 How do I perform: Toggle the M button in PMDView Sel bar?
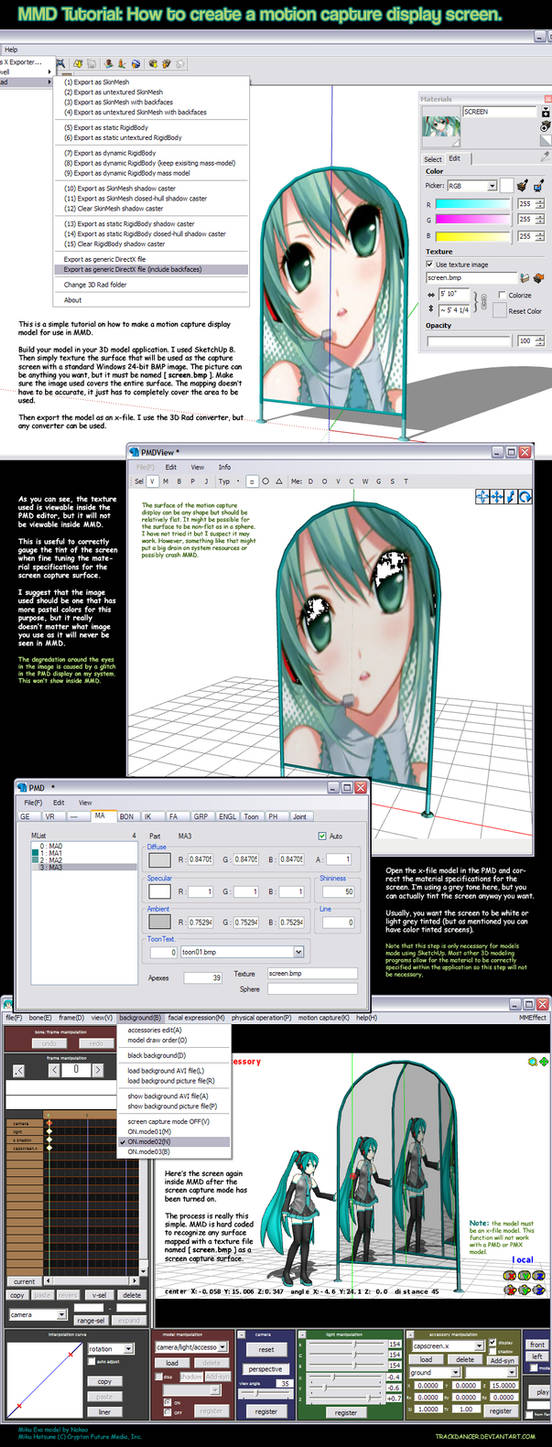point(166,481)
